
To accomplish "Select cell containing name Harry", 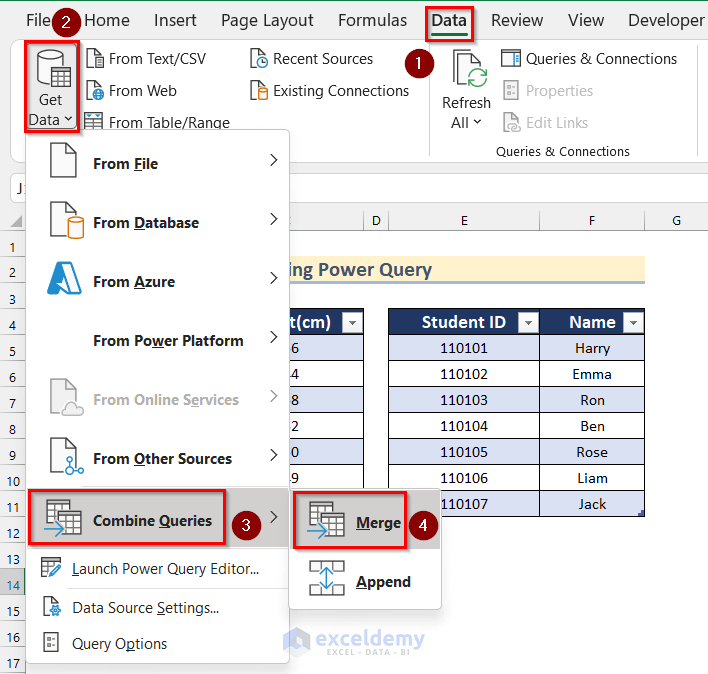I will pos(592,348).
